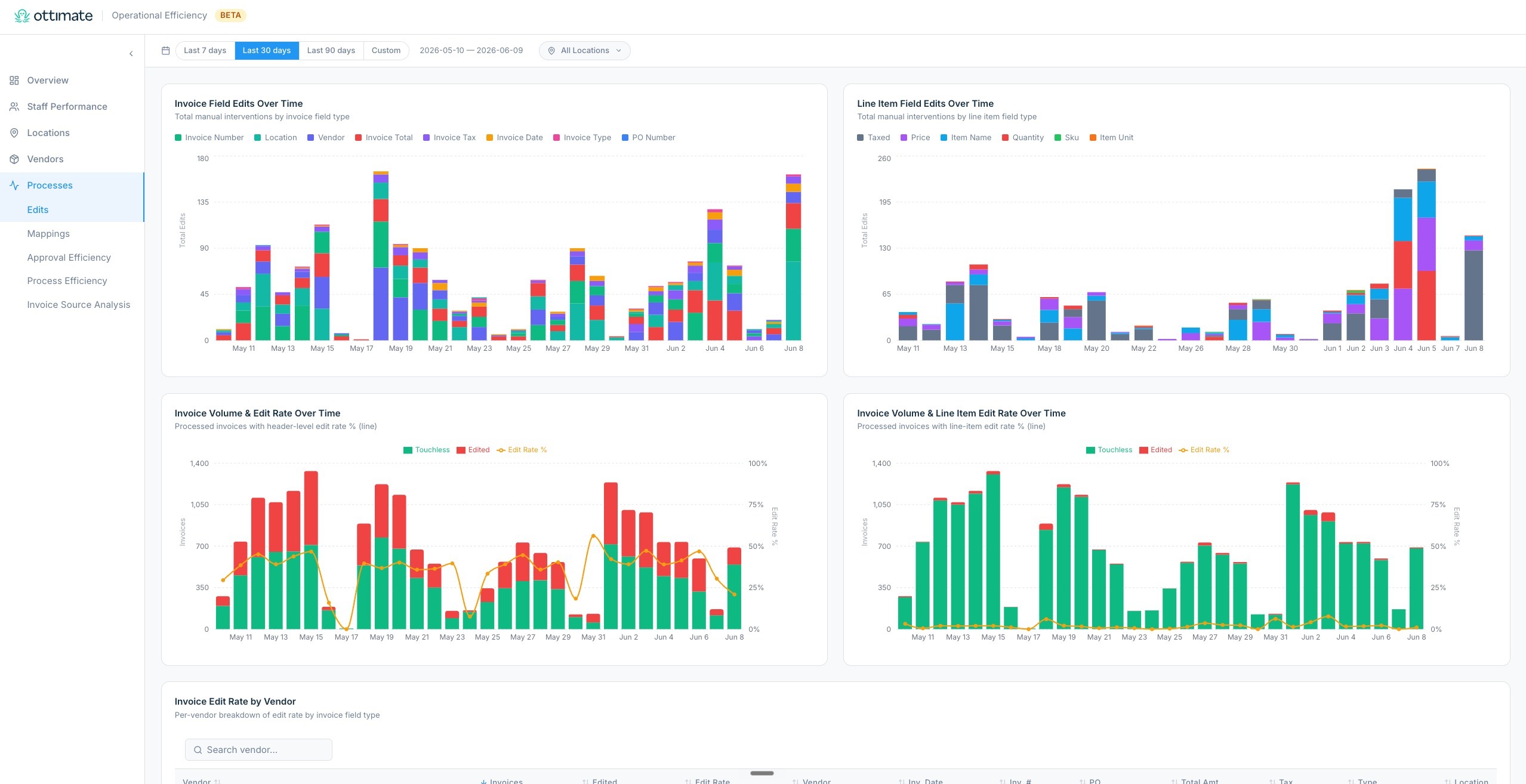The height and width of the screenshot is (784, 1526).
Task: Hide the Touchless series in header-level chart
Action: (427, 450)
